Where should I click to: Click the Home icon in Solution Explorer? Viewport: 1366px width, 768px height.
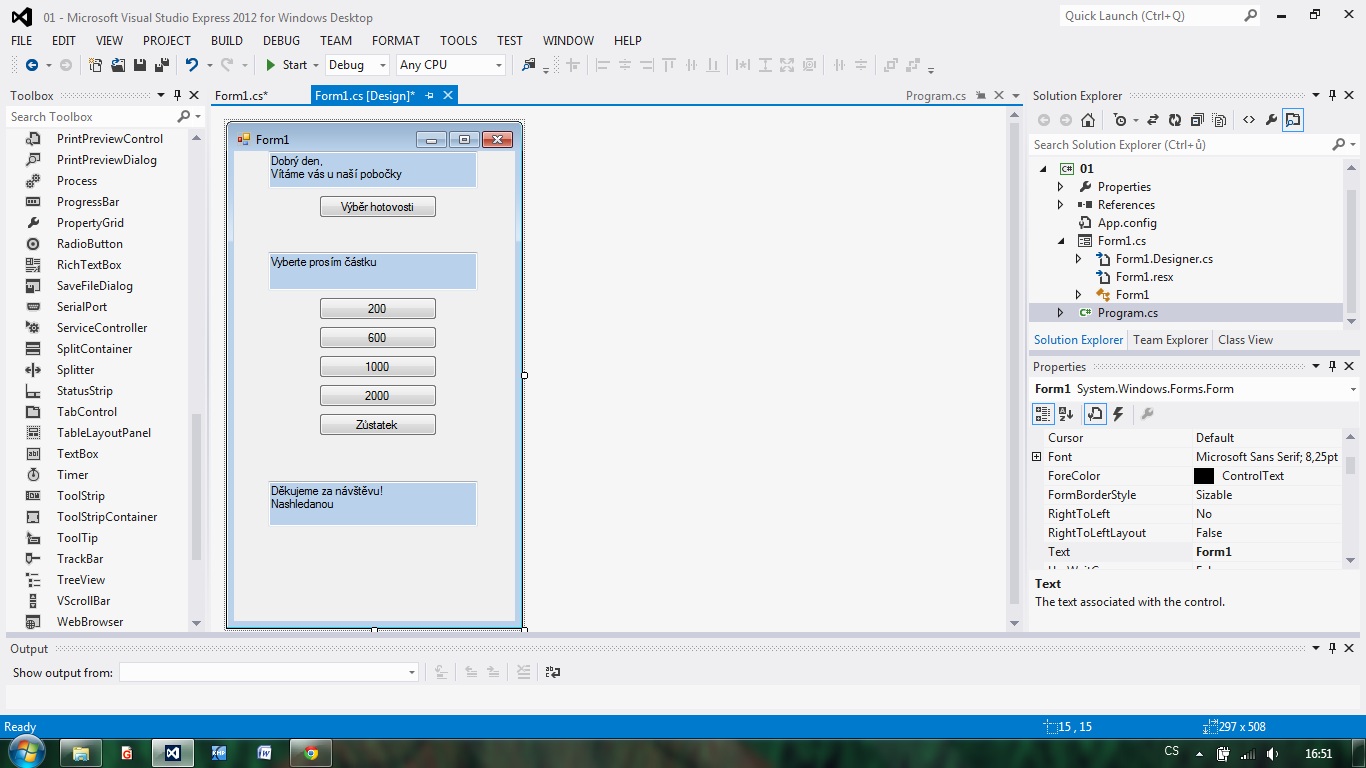1088,120
